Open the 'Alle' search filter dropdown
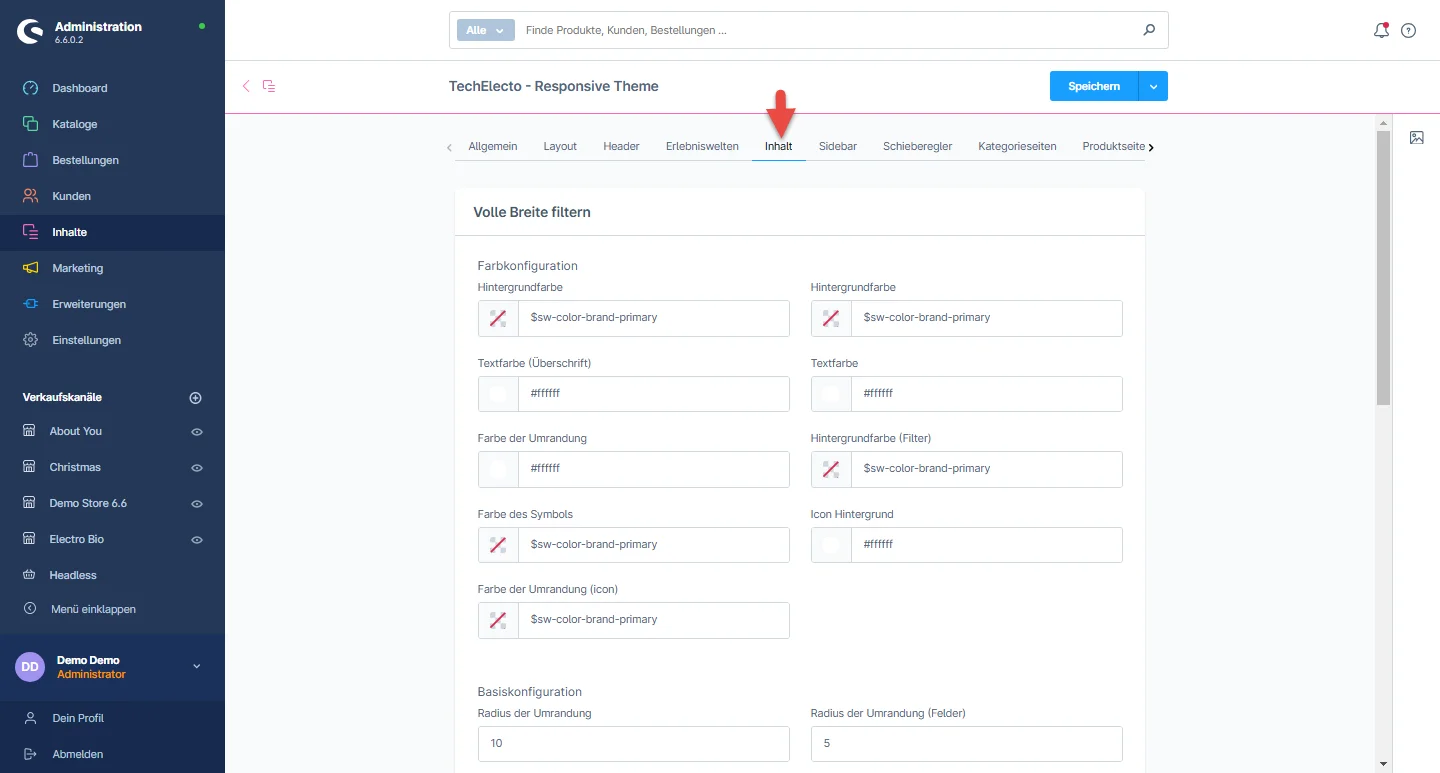 pos(485,30)
